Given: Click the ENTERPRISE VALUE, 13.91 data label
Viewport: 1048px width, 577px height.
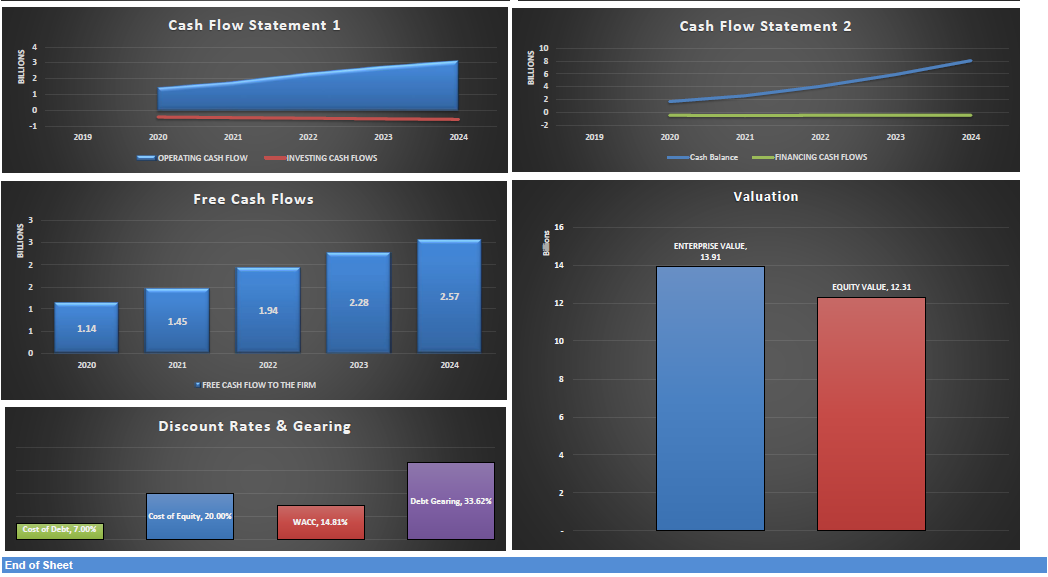Looking at the screenshot, I should tap(709, 250).
